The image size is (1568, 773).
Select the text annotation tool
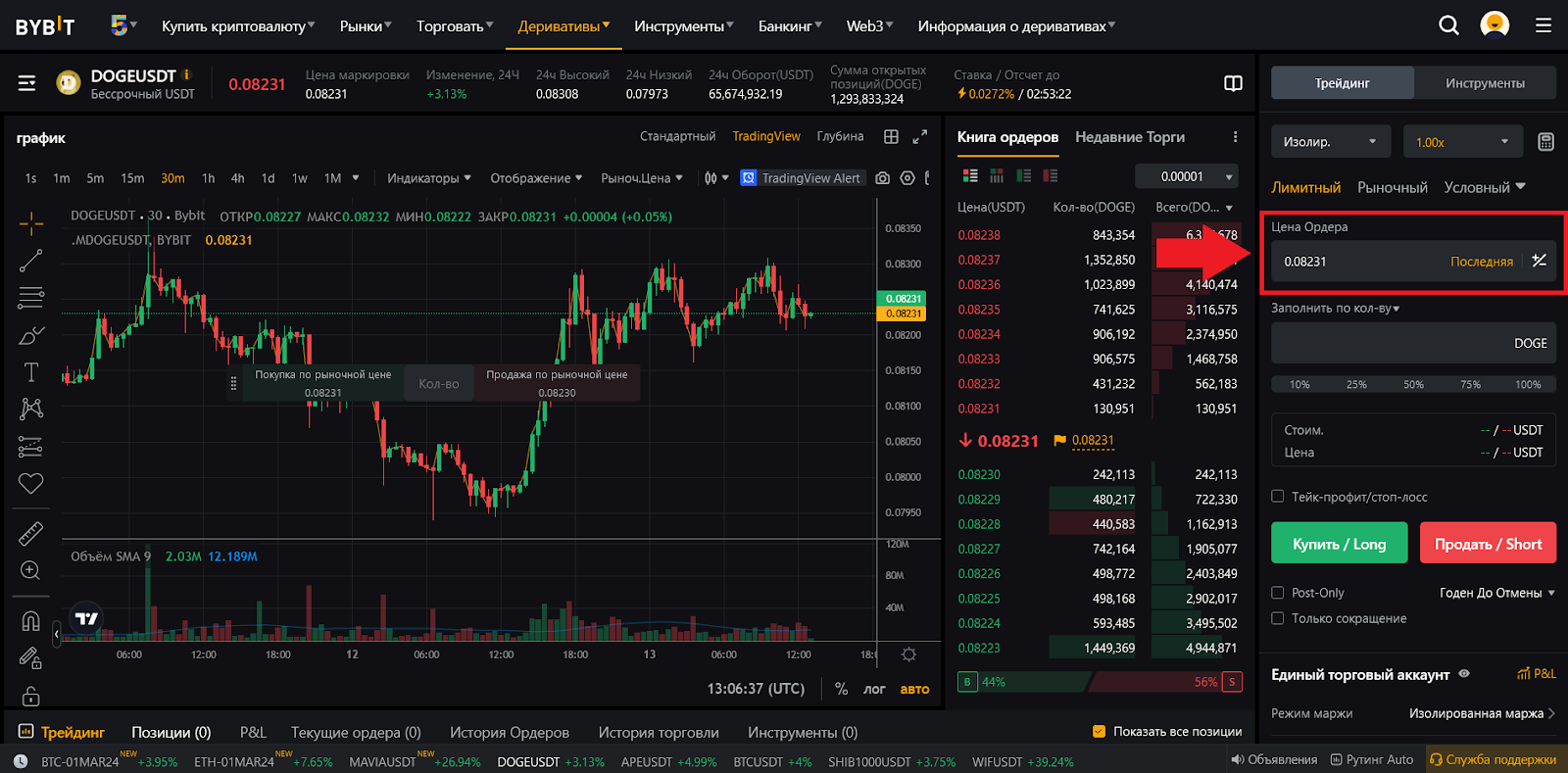coord(31,372)
